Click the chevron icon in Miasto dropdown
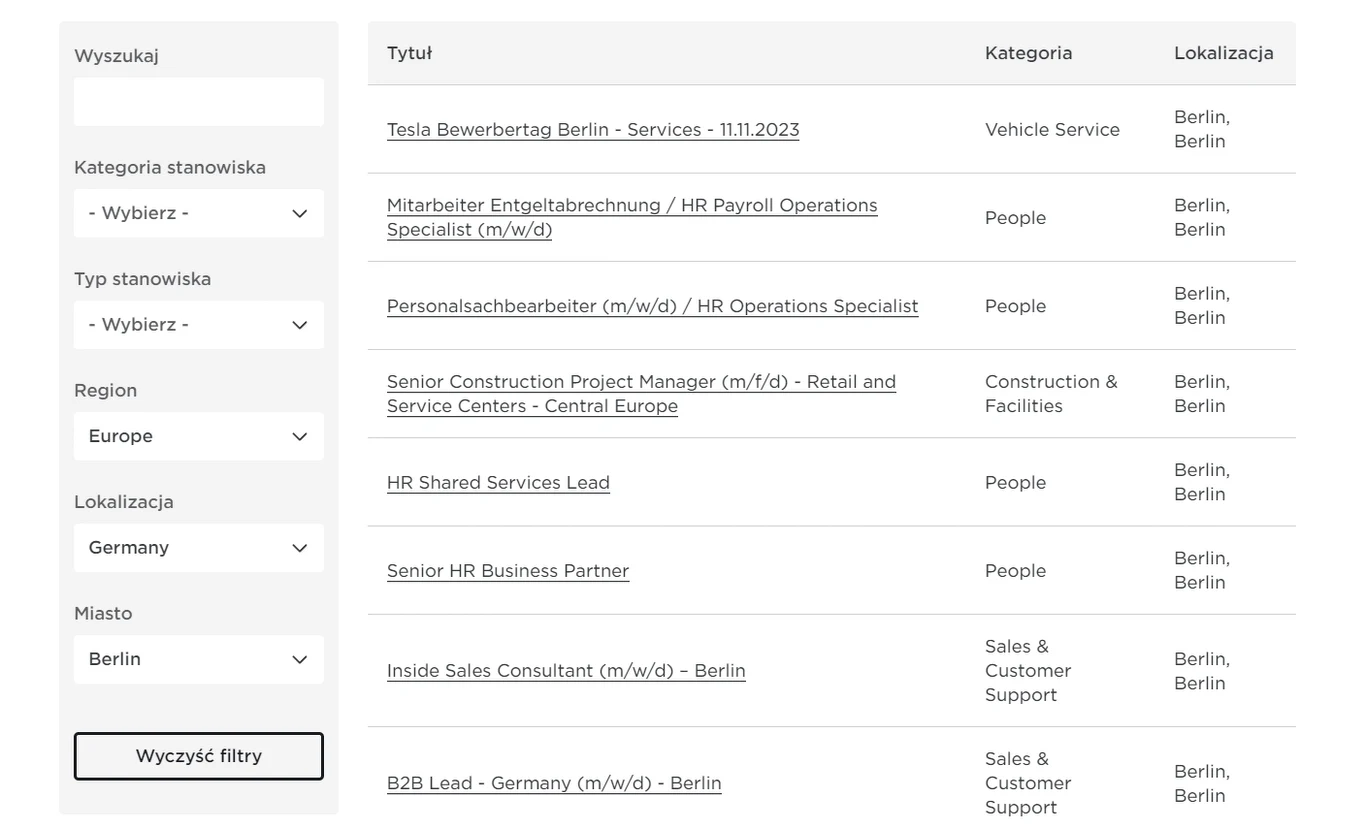The height and width of the screenshot is (829, 1366). point(299,659)
